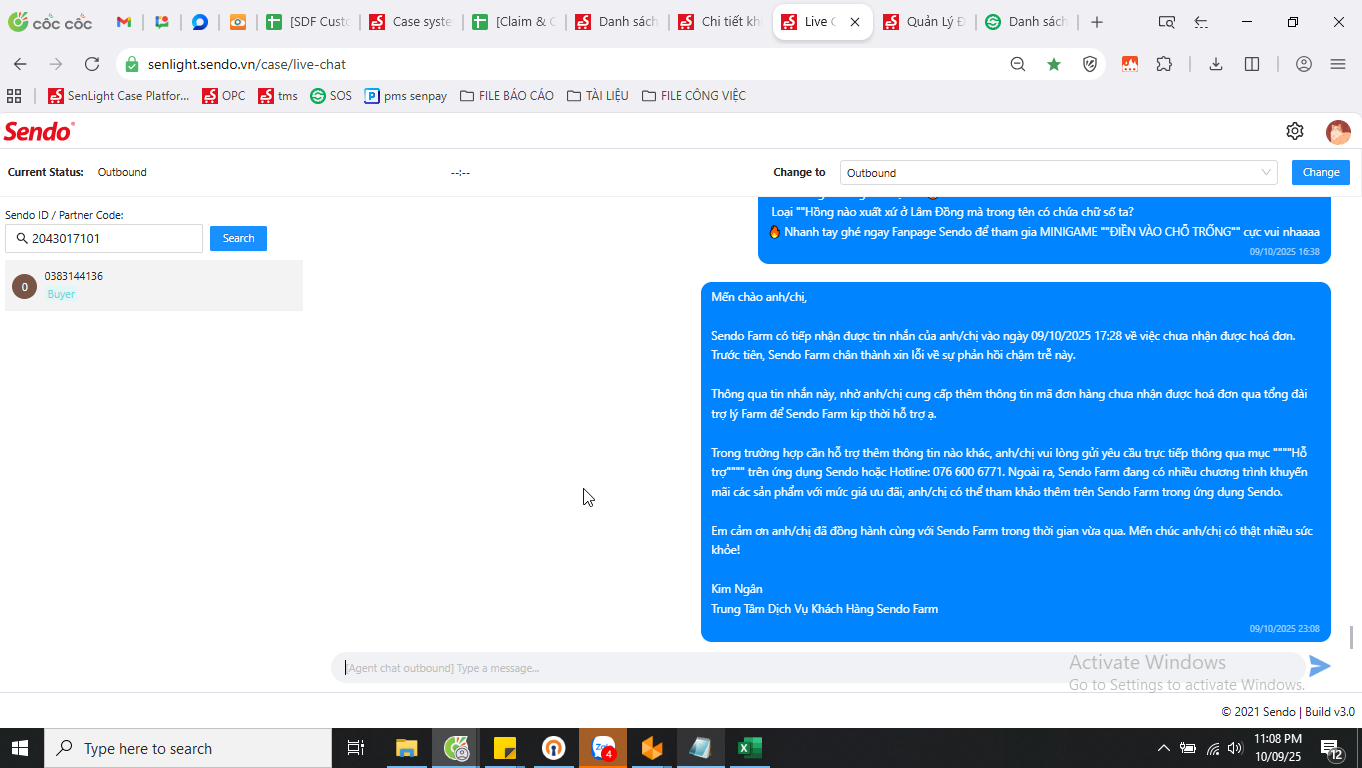Open the orange extension icon in toolbar
This screenshot has width=1362, height=768.
coord(1130,64)
